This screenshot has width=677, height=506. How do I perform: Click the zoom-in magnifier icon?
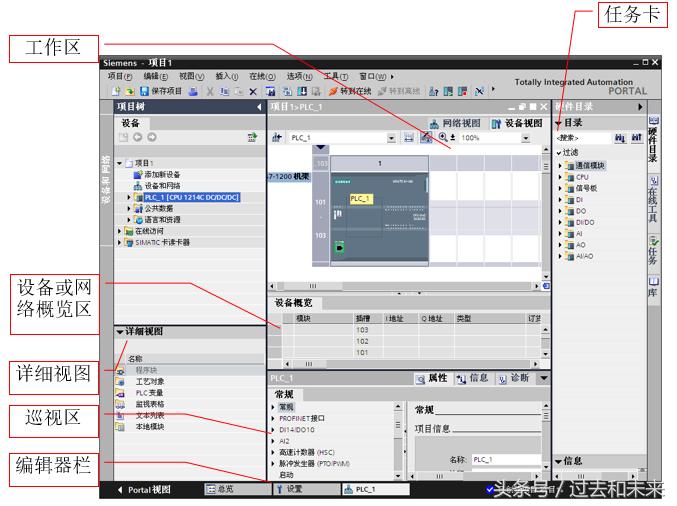click(443, 138)
